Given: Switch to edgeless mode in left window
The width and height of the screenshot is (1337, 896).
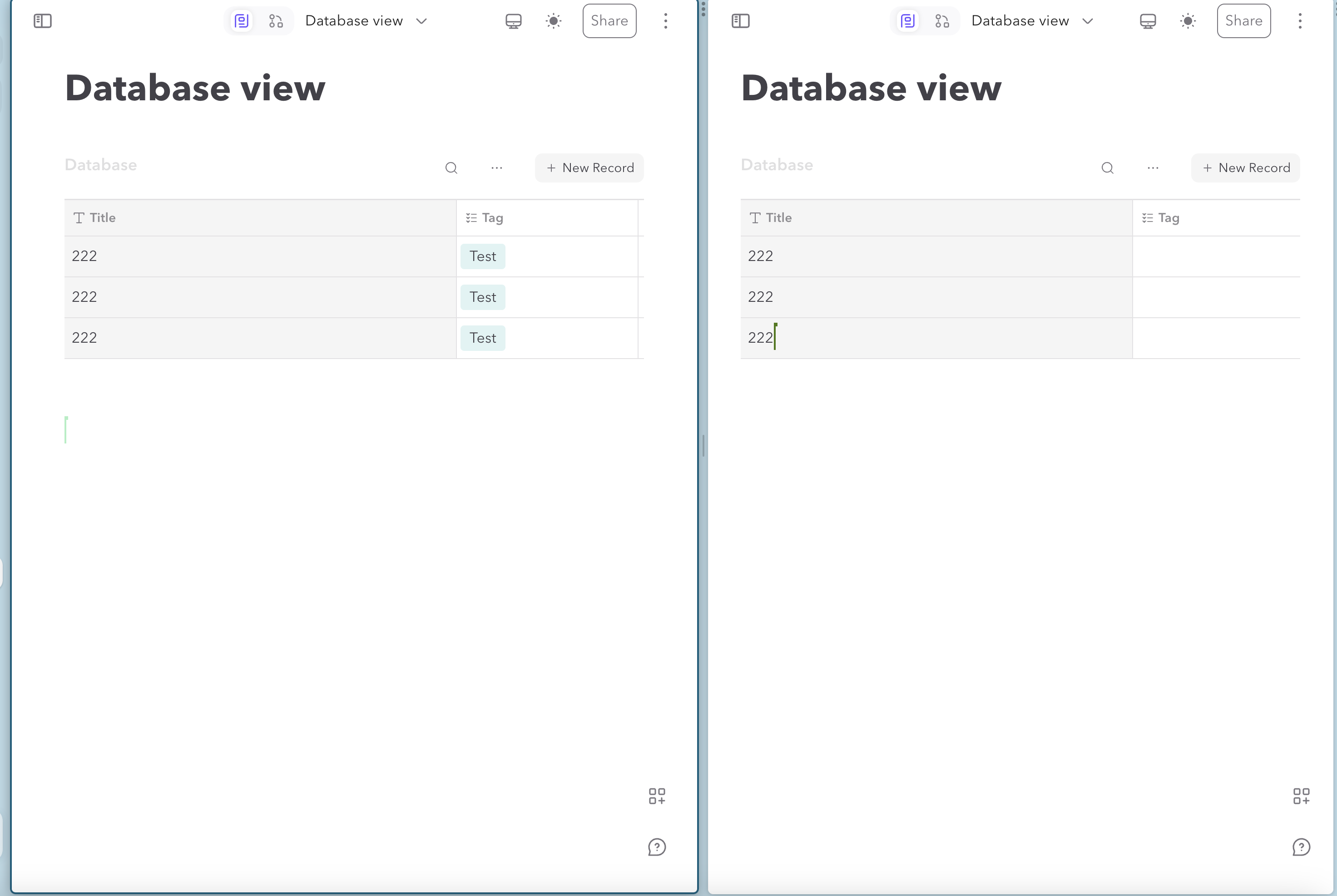Looking at the screenshot, I should (276, 21).
